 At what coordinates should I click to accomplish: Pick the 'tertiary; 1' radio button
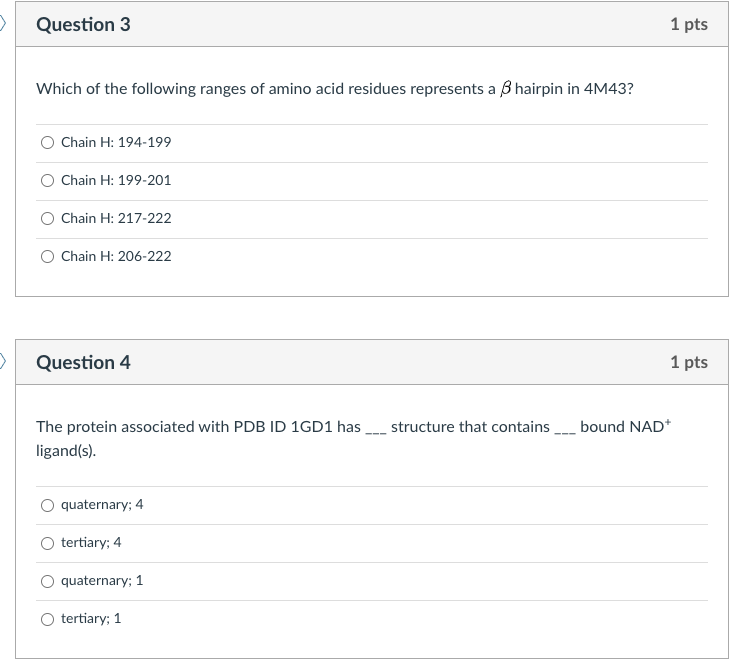[x=47, y=619]
